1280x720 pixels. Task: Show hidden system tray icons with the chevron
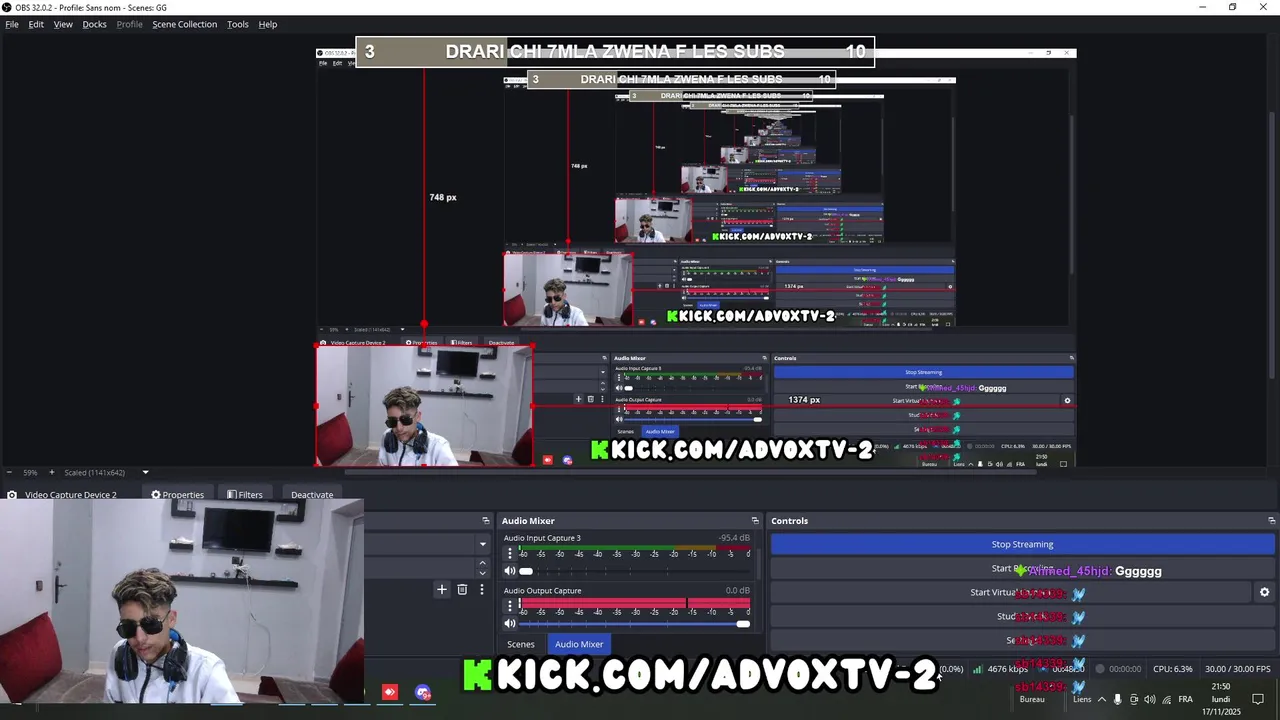(1102, 700)
